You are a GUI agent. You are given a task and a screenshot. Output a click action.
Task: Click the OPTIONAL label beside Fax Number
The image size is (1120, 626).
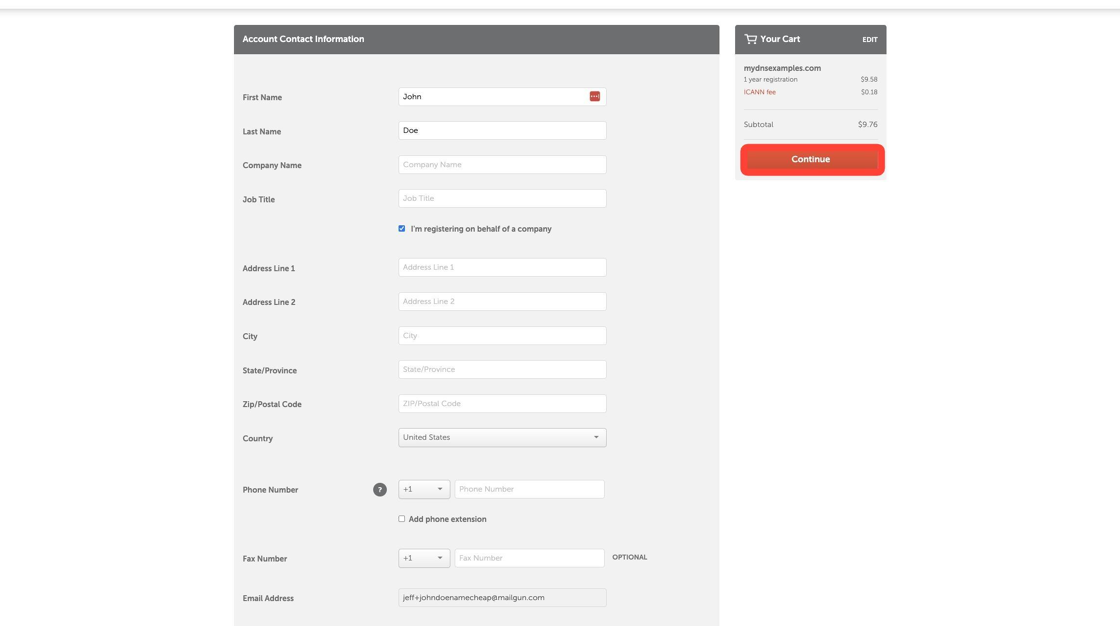629,557
